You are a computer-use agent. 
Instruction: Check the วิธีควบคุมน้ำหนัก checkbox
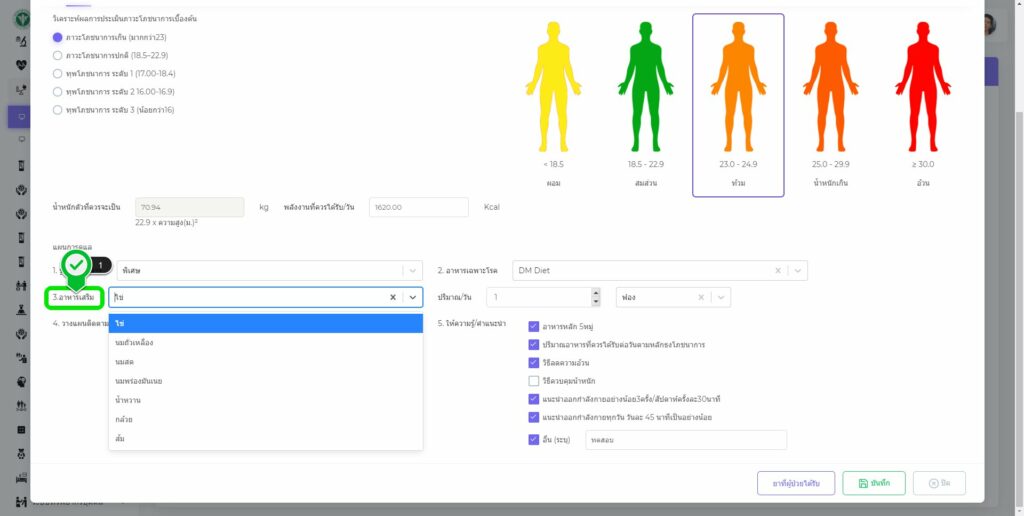tap(534, 381)
